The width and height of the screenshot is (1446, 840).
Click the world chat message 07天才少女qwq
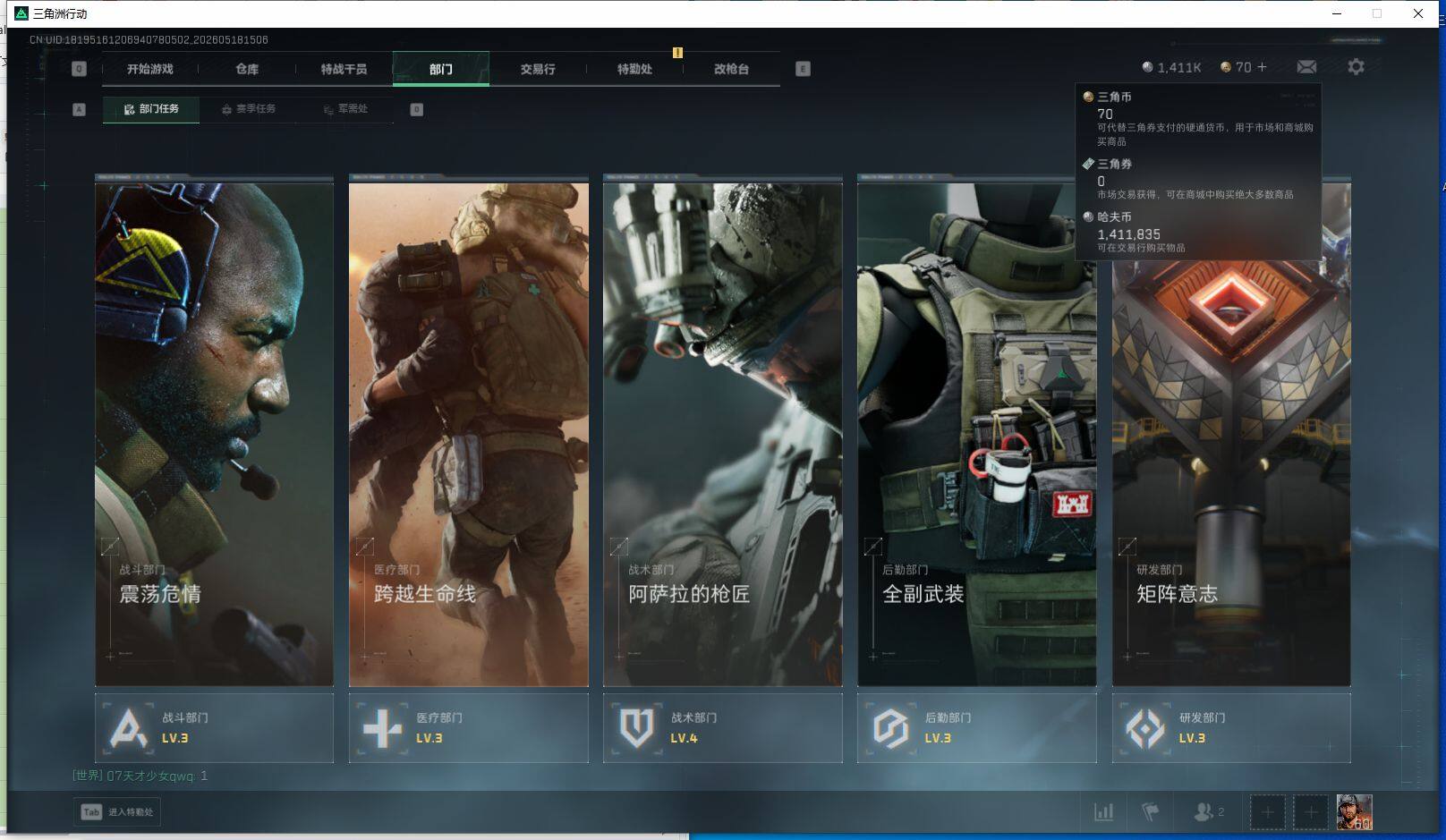coord(140,776)
